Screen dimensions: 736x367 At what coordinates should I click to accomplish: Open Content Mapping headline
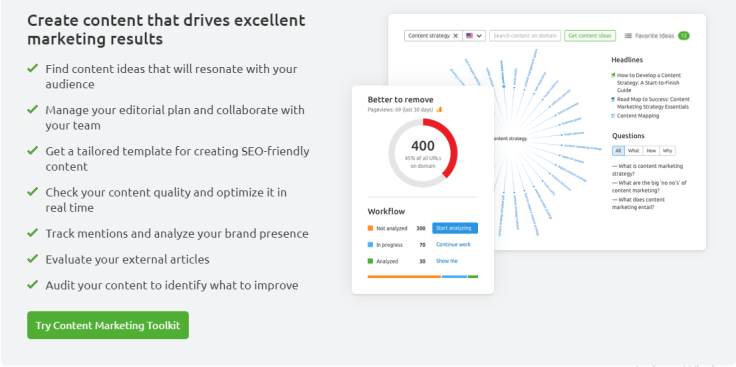tap(638, 115)
